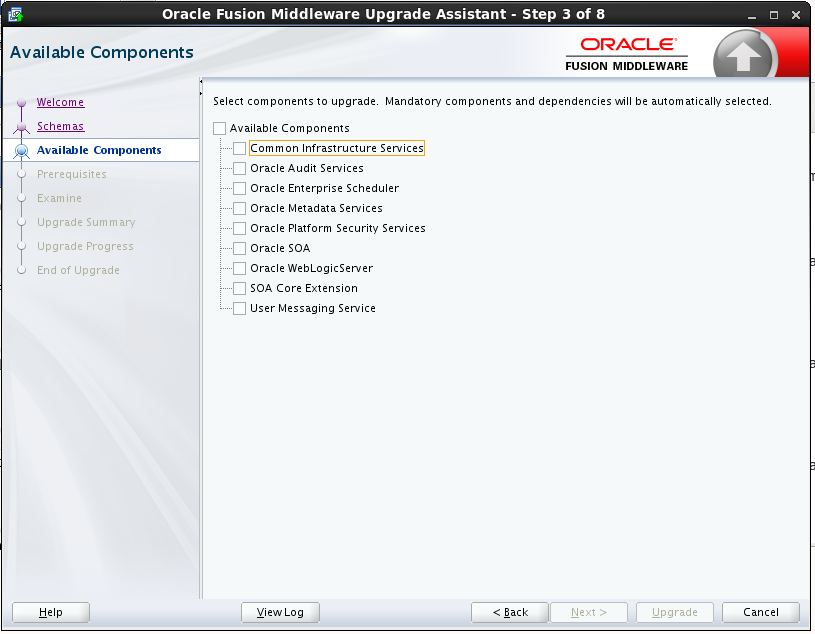Collapse the sidebar with splitter arrow
The height and width of the screenshot is (634, 815).
201,82
